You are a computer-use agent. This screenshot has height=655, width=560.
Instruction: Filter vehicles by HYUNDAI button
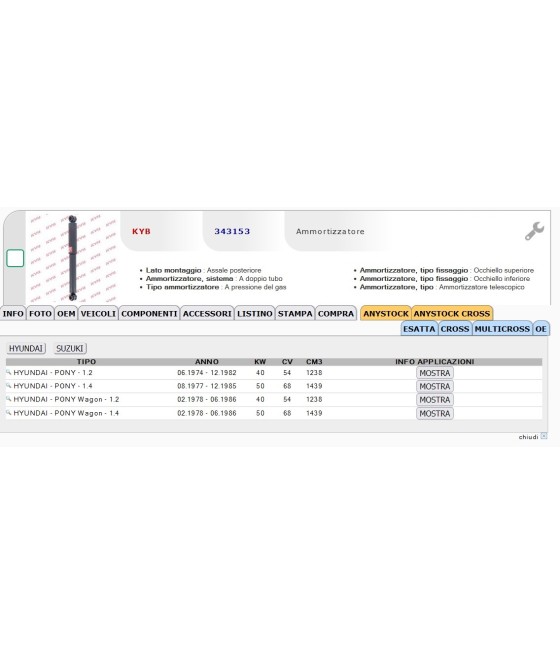[26, 348]
